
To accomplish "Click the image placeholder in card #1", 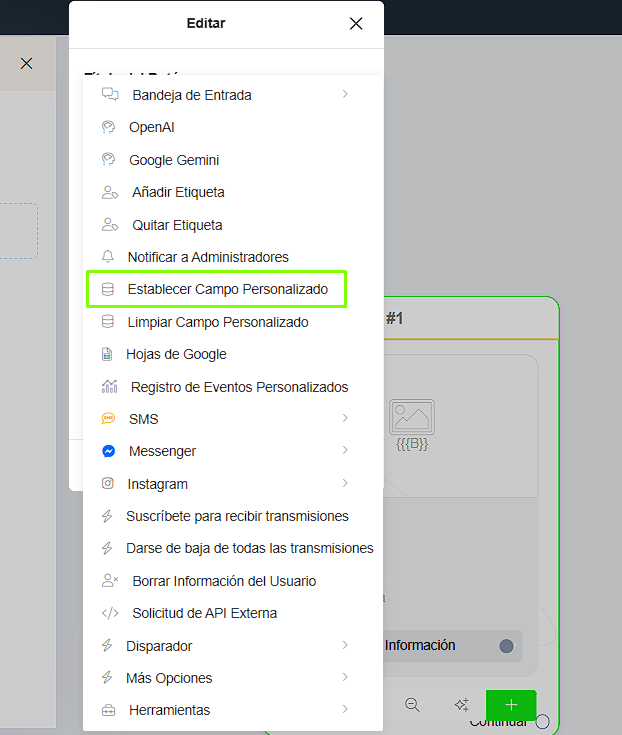I will [x=412, y=417].
